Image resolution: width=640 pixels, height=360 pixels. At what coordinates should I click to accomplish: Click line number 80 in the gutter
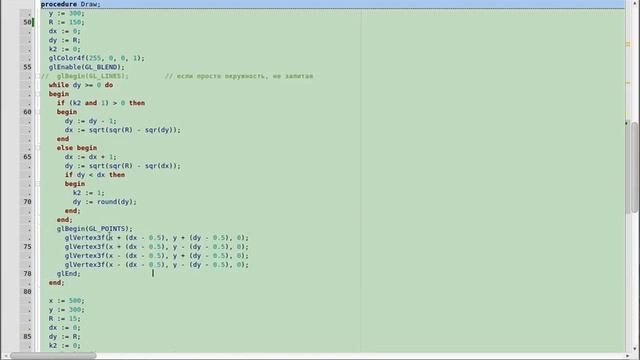pos(27,291)
